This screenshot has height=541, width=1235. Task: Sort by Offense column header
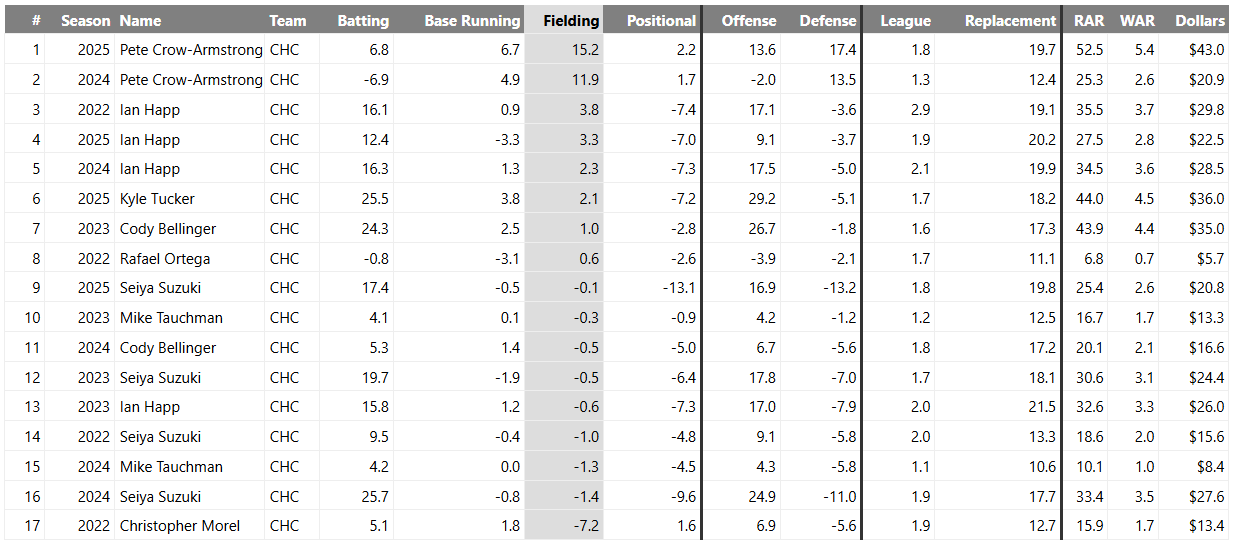click(x=748, y=20)
